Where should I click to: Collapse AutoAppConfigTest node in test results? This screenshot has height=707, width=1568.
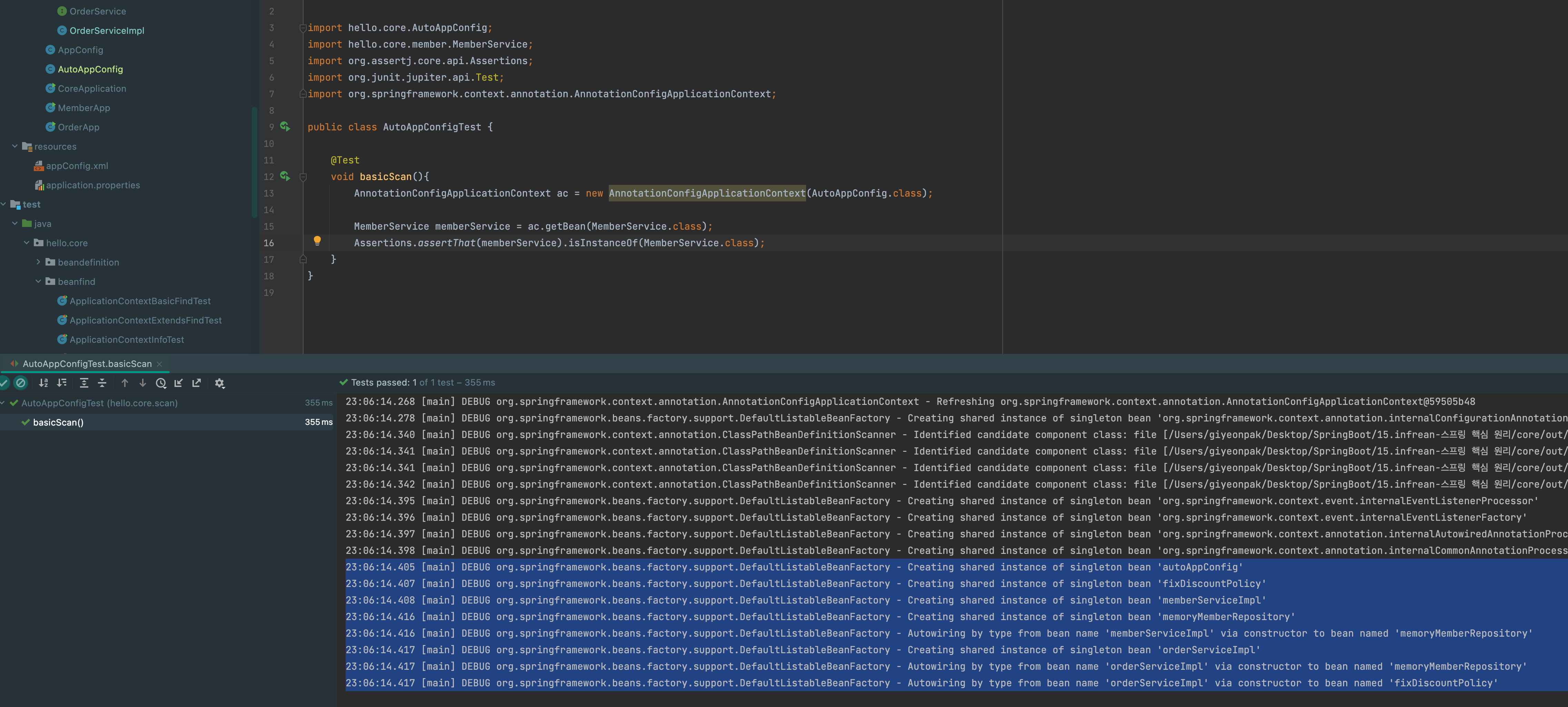(x=3, y=403)
